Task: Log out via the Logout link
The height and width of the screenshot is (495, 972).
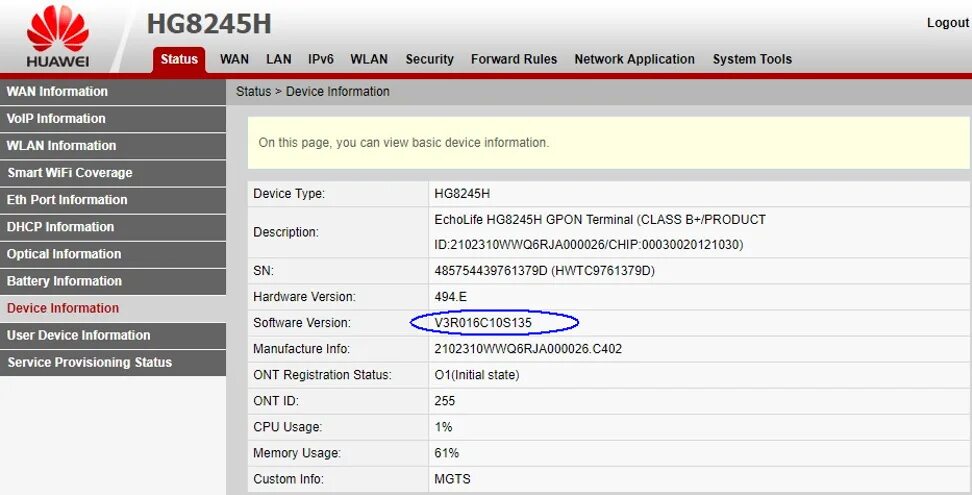Action: (948, 23)
